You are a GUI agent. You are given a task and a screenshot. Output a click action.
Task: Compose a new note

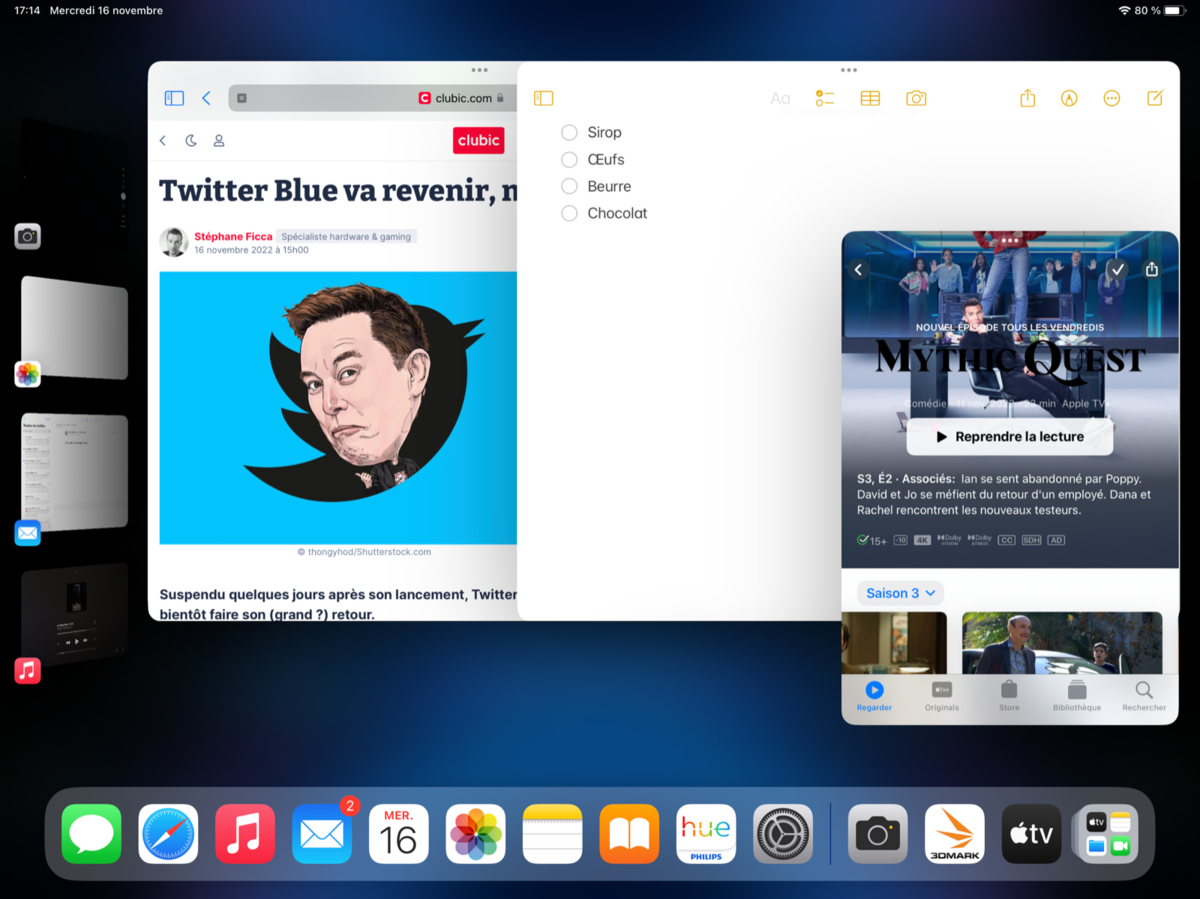pos(1155,98)
